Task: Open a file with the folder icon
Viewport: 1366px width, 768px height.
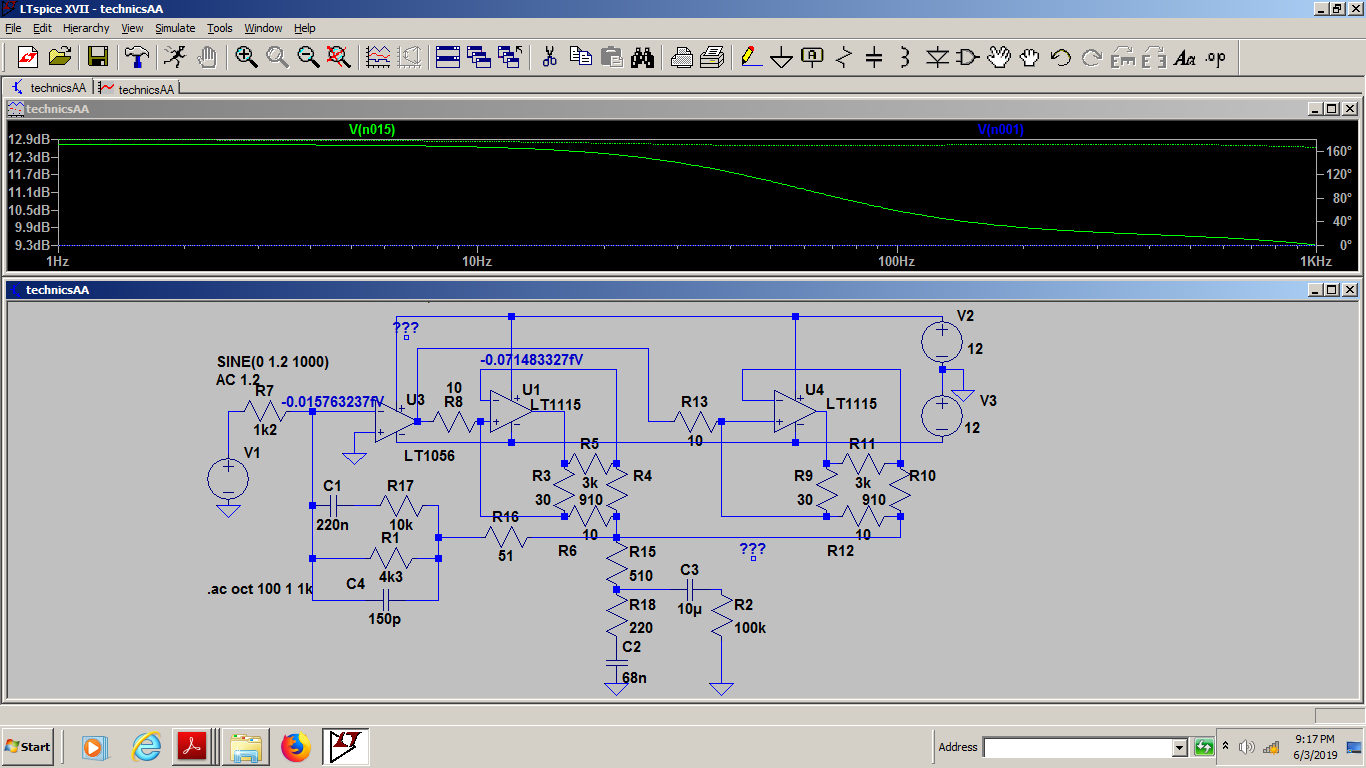Action: 60,57
